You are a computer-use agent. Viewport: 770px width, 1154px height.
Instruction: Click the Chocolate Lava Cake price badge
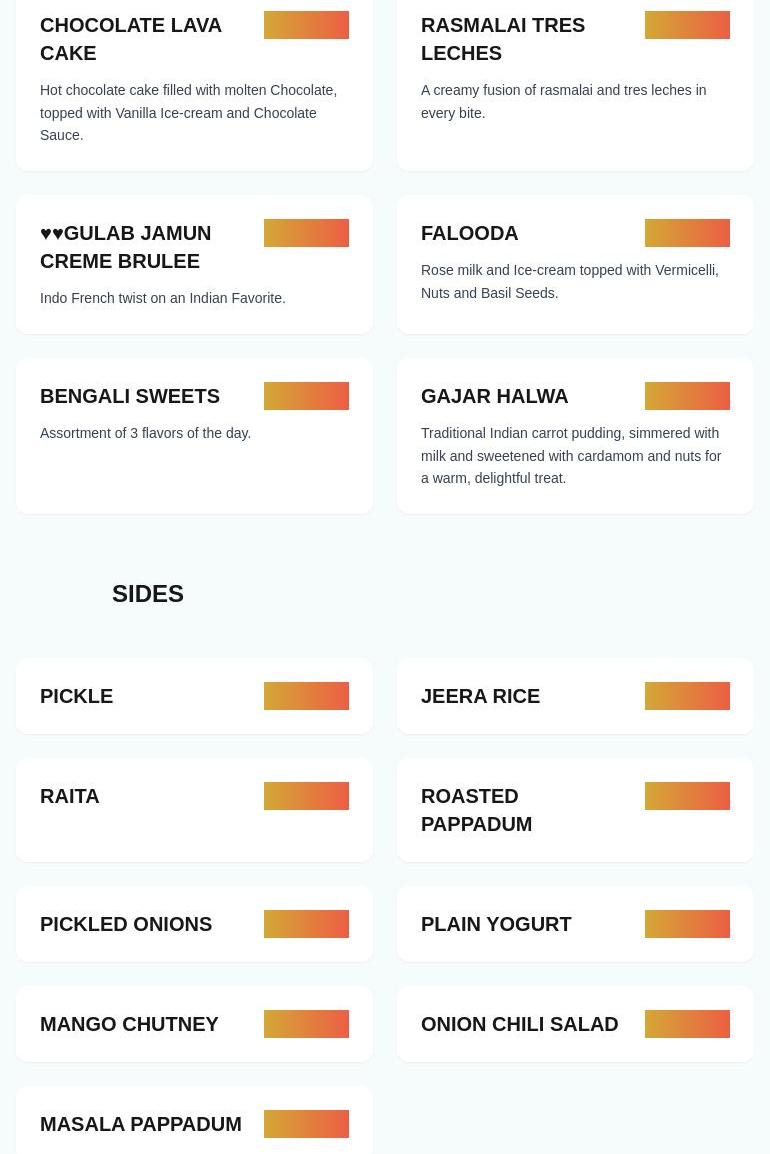pos(306,25)
